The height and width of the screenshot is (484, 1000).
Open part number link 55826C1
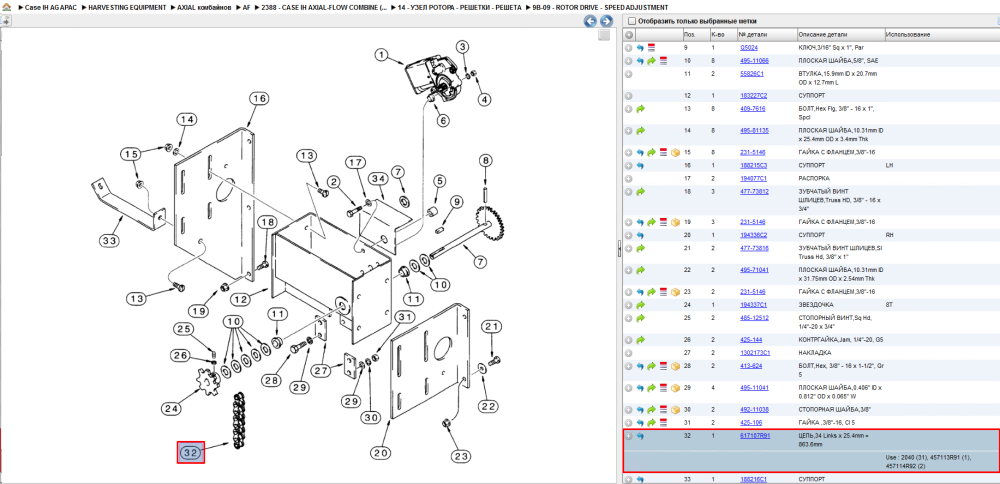coord(751,74)
